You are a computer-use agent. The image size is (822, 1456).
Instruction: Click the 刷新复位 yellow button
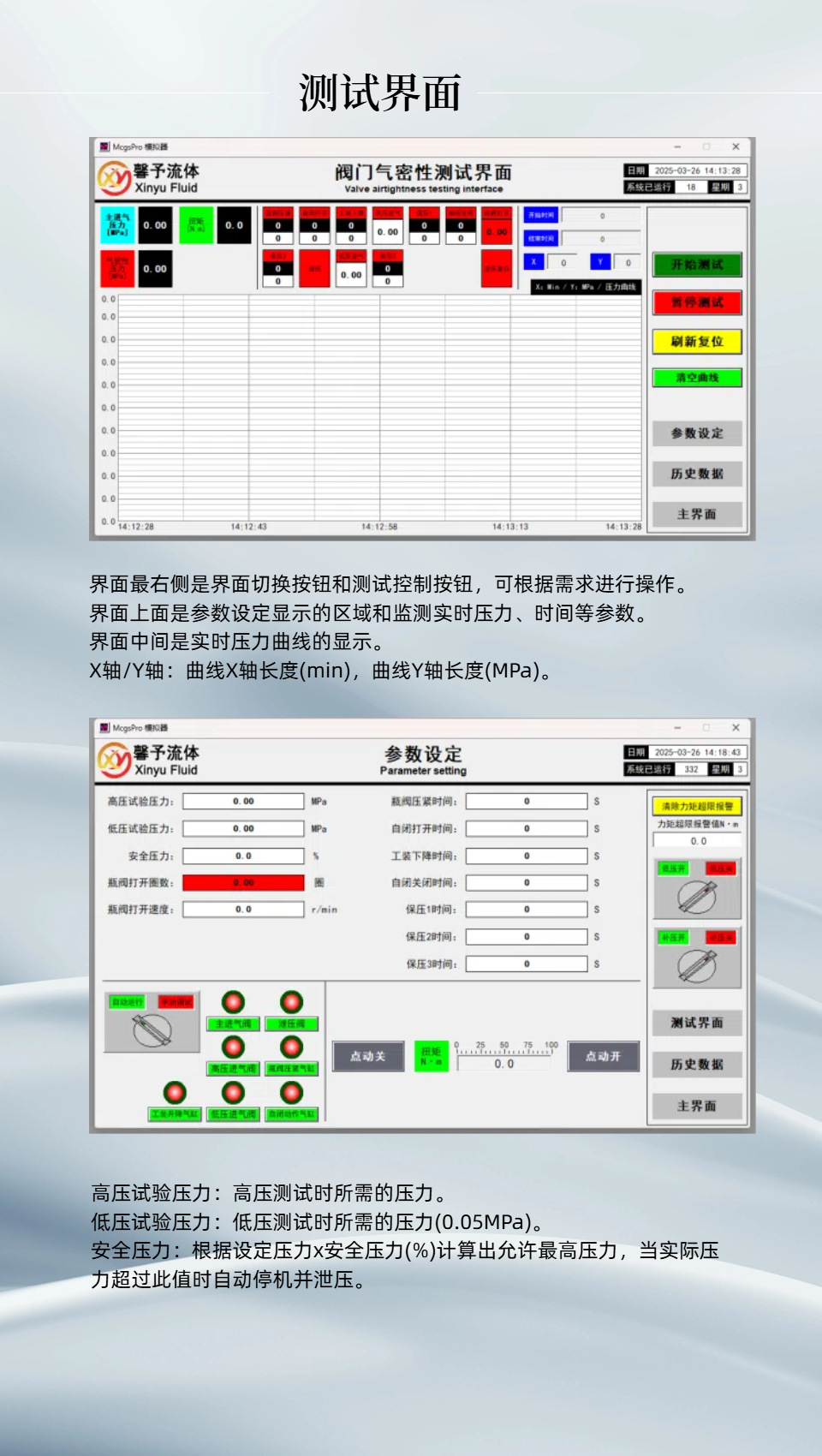click(697, 342)
